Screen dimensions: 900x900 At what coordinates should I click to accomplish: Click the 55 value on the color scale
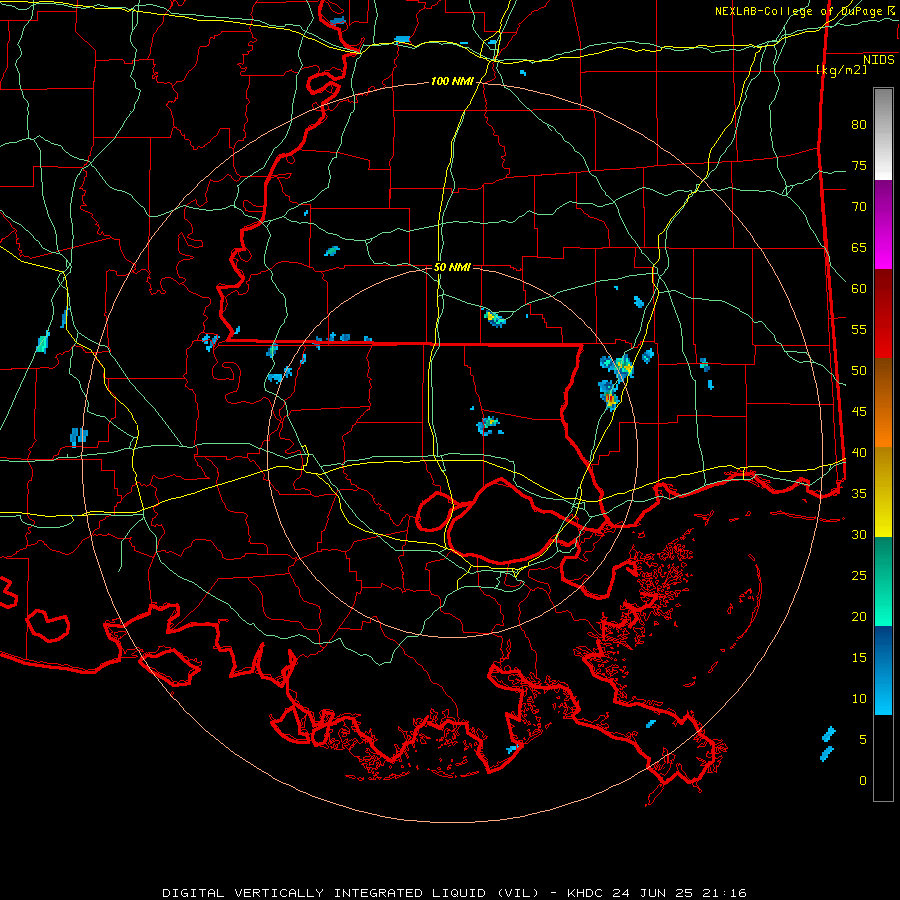(x=859, y=329)
